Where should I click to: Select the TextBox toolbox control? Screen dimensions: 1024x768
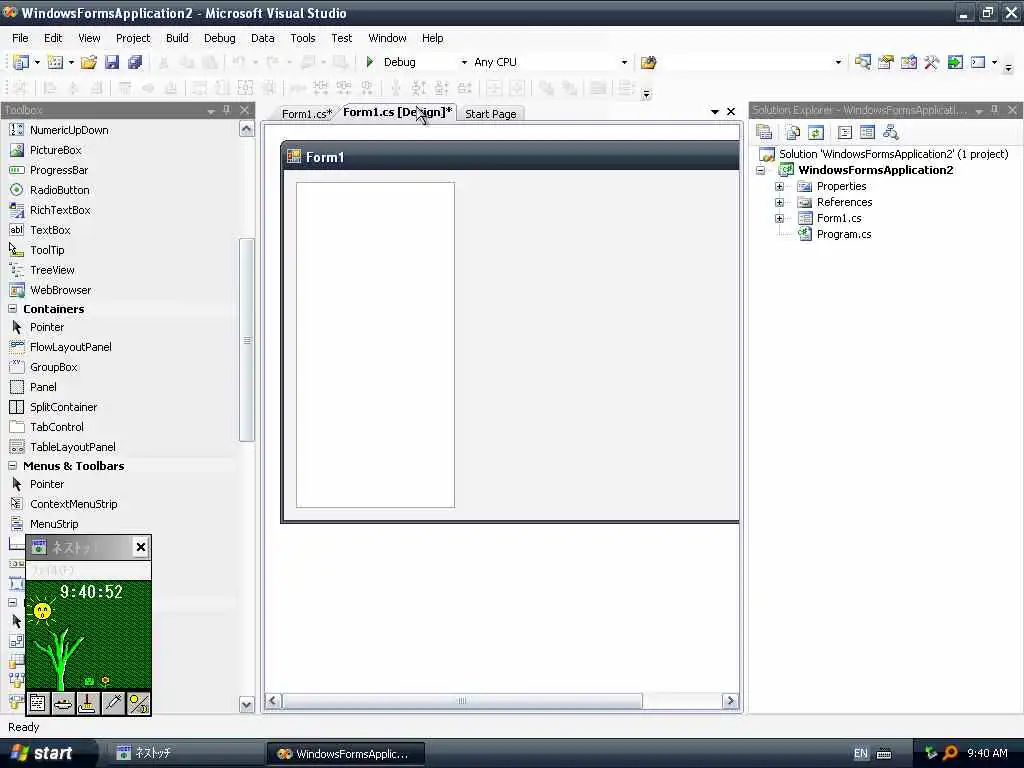pos(50,230)
